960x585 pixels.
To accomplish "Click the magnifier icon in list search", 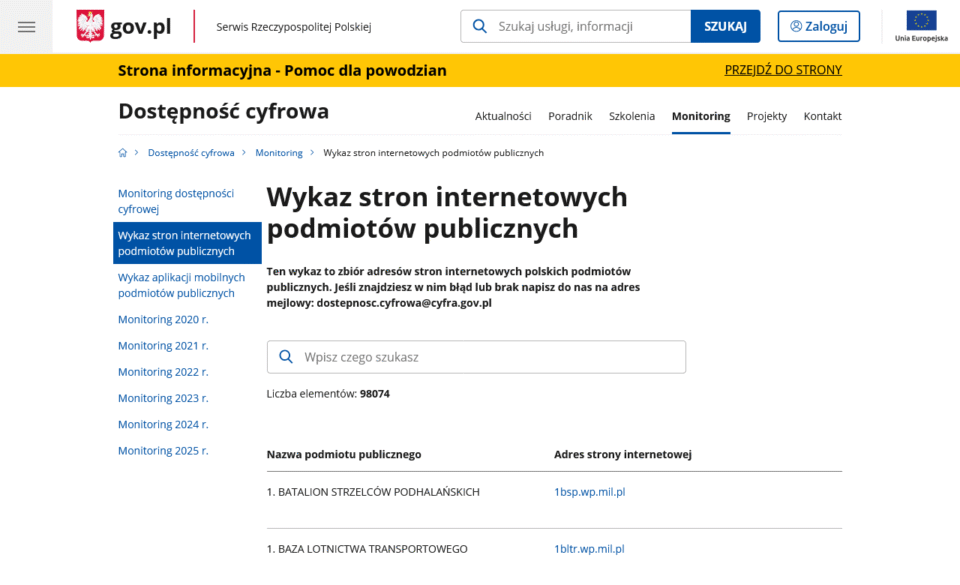I will pos(286,357).
